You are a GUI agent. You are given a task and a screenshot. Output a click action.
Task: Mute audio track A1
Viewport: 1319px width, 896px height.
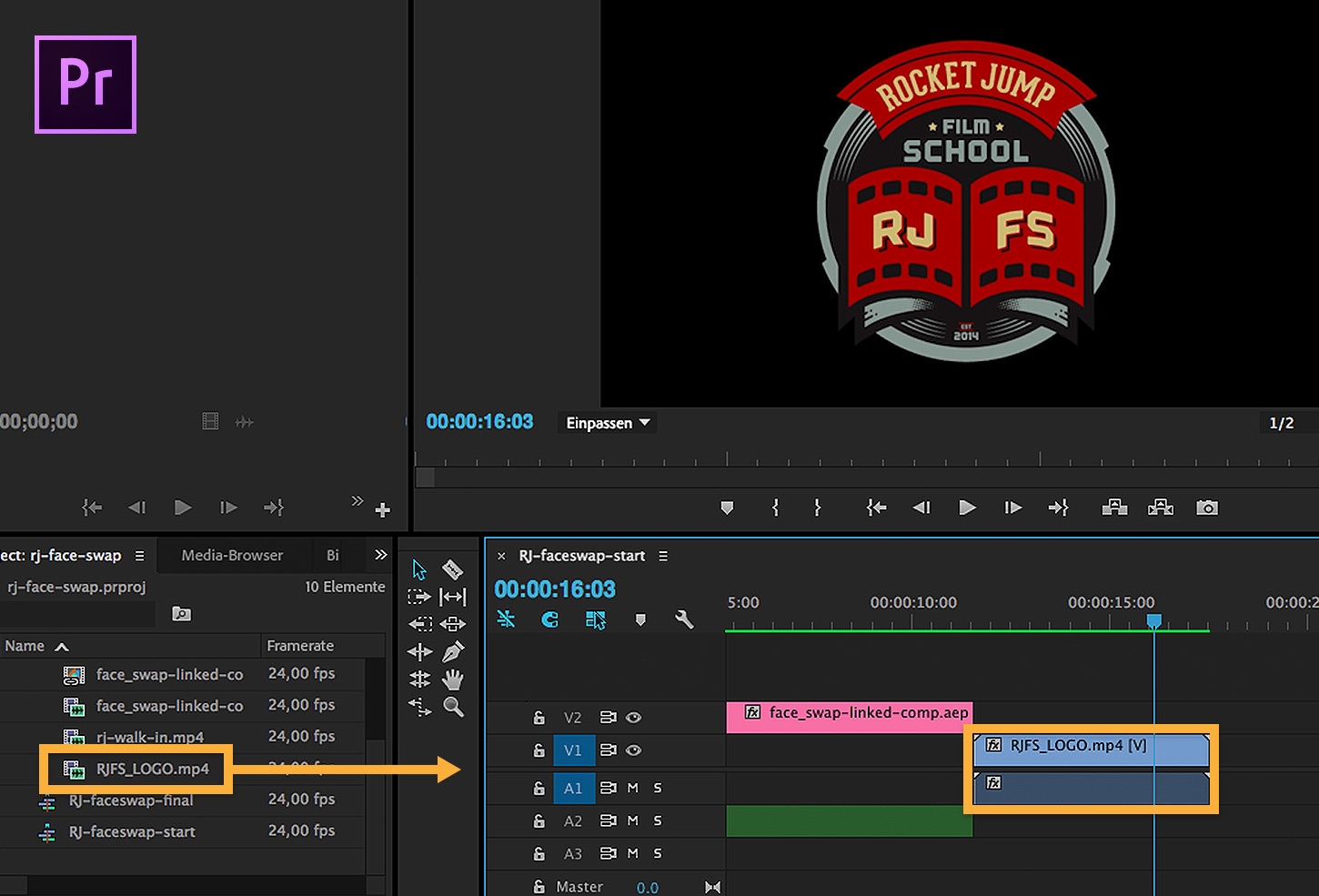[x=633, y=788]
